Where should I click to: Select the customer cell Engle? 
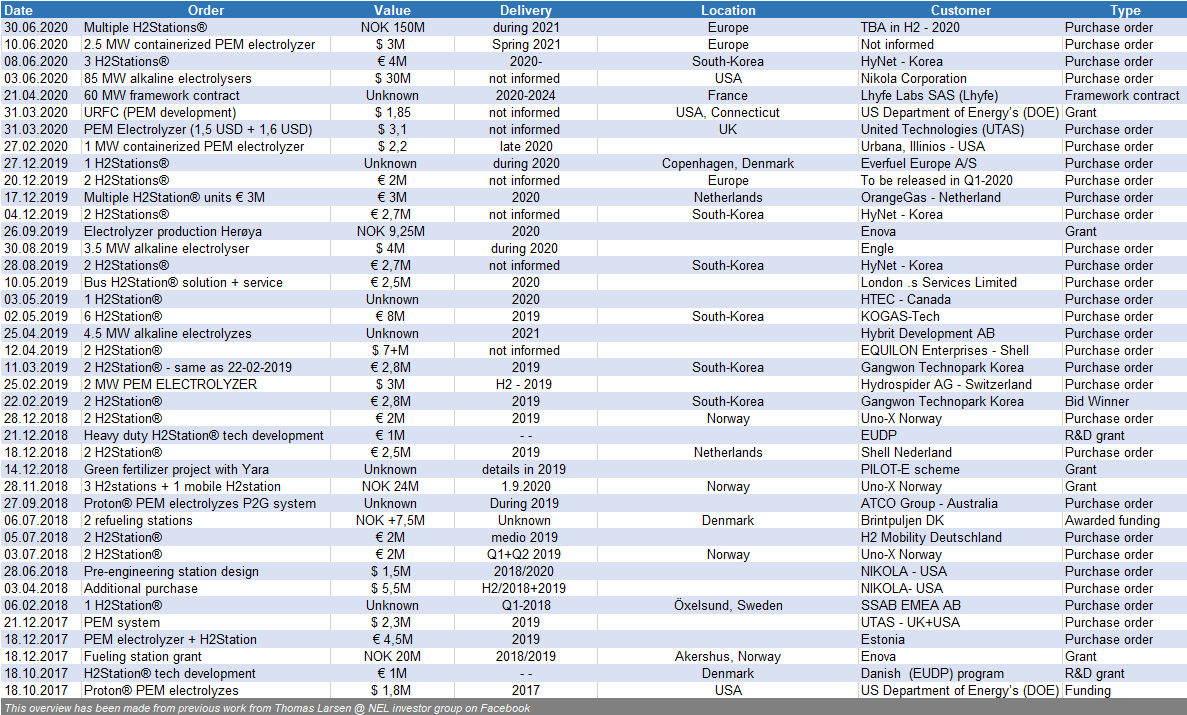tap(877, 248)
